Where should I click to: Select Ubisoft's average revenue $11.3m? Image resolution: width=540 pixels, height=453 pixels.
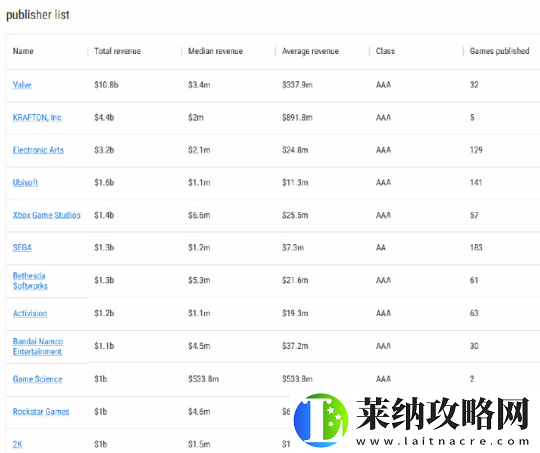point(295,183)
